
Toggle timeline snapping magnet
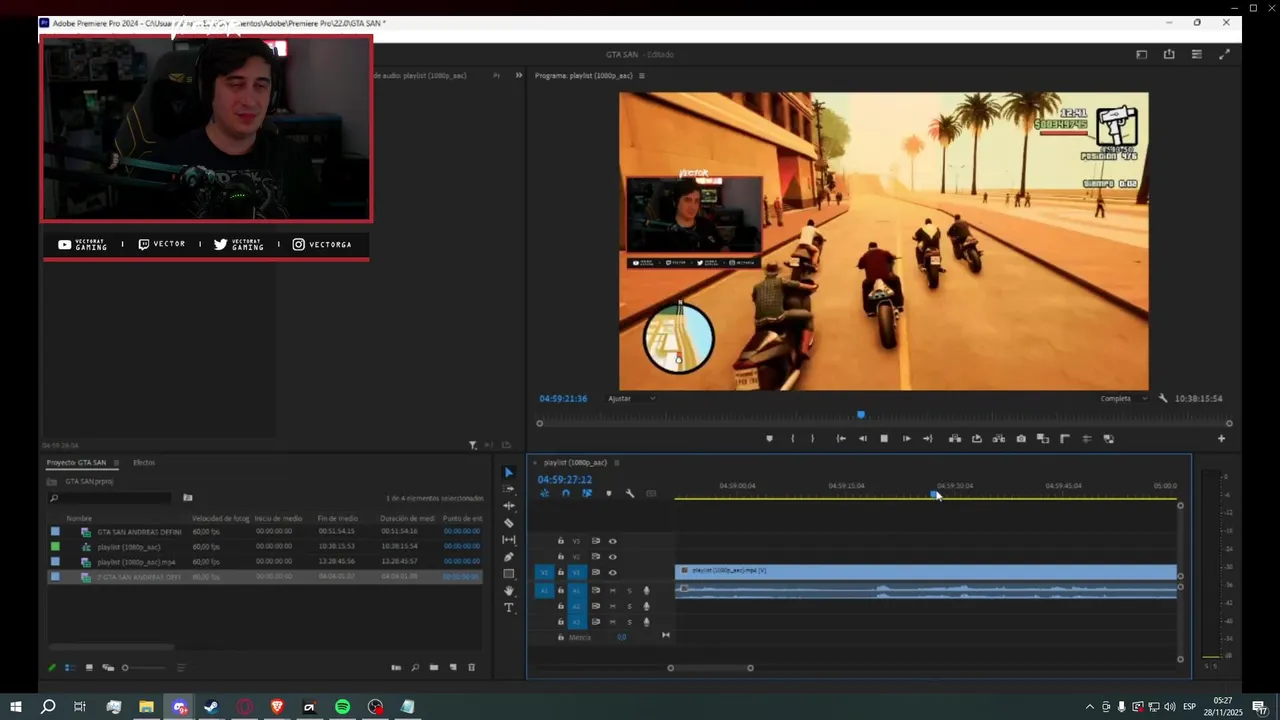coord(566,493)
